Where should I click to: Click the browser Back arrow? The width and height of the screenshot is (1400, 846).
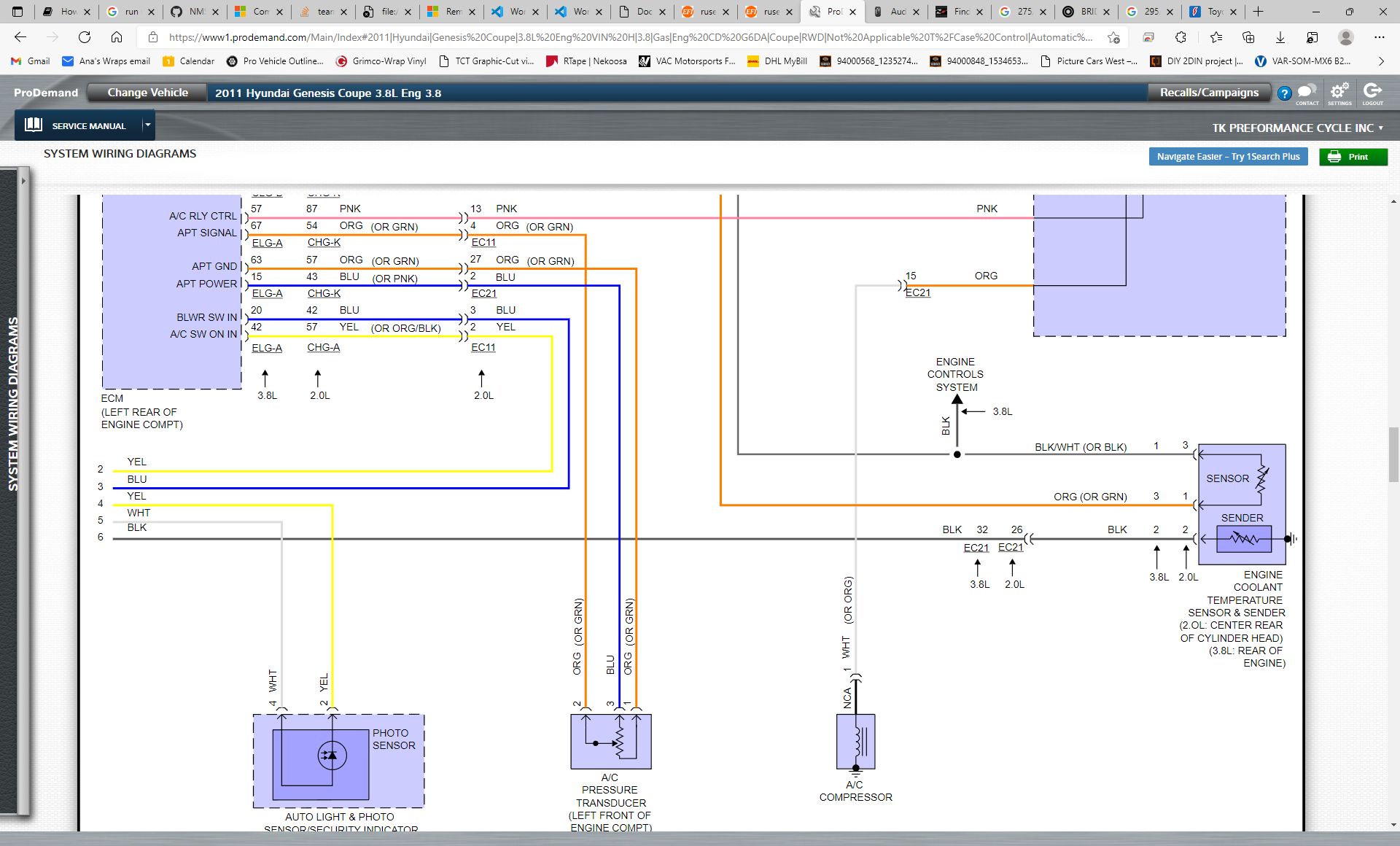click(20, 37)
